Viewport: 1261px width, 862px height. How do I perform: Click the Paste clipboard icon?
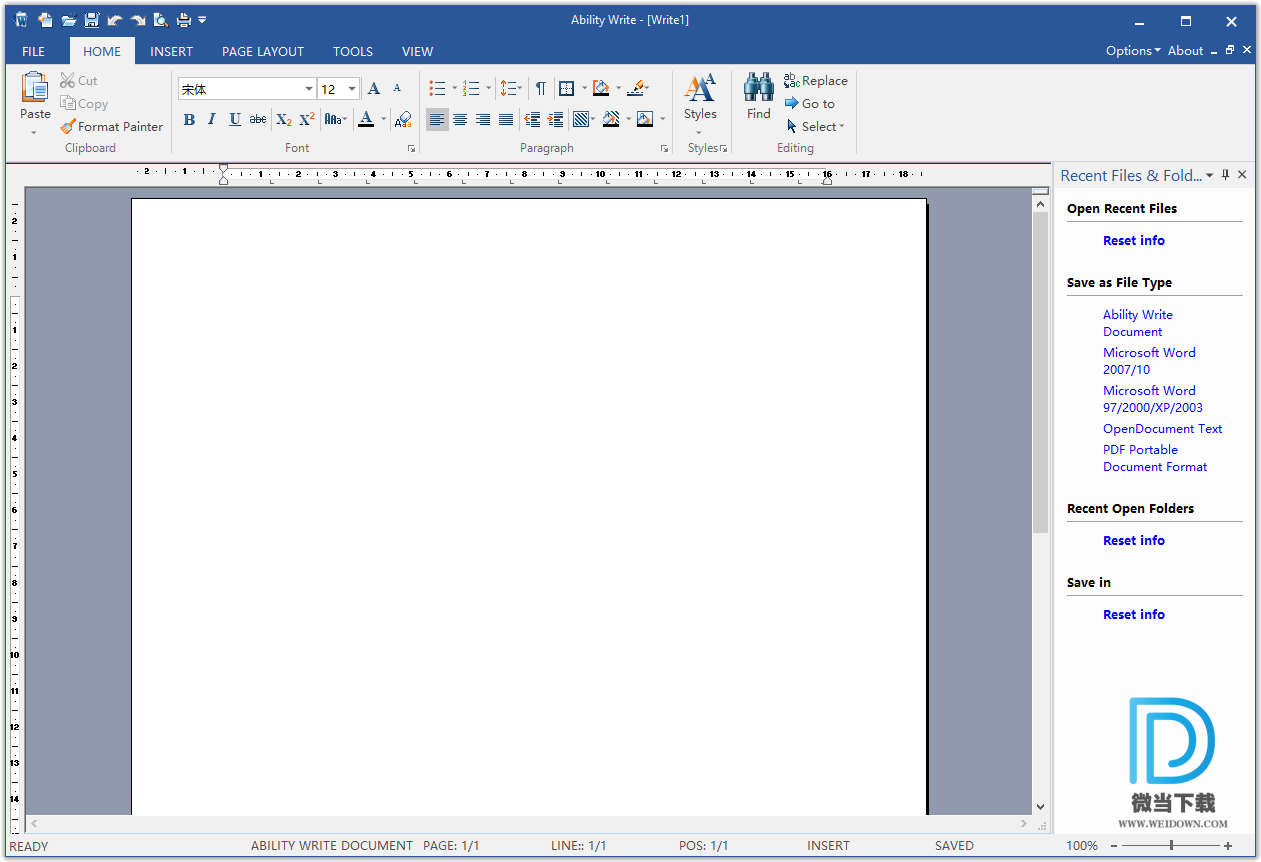[x=35, y=87]
